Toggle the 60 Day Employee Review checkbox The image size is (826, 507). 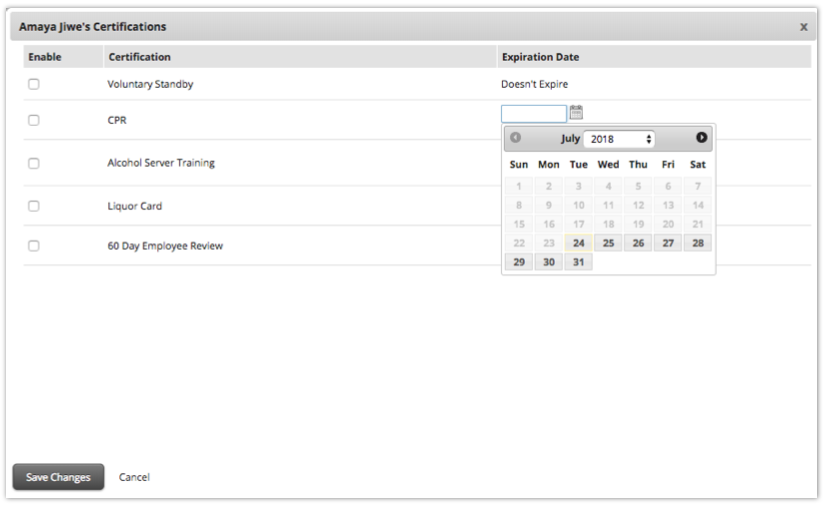pyautogui.click(x=34, y=245)
